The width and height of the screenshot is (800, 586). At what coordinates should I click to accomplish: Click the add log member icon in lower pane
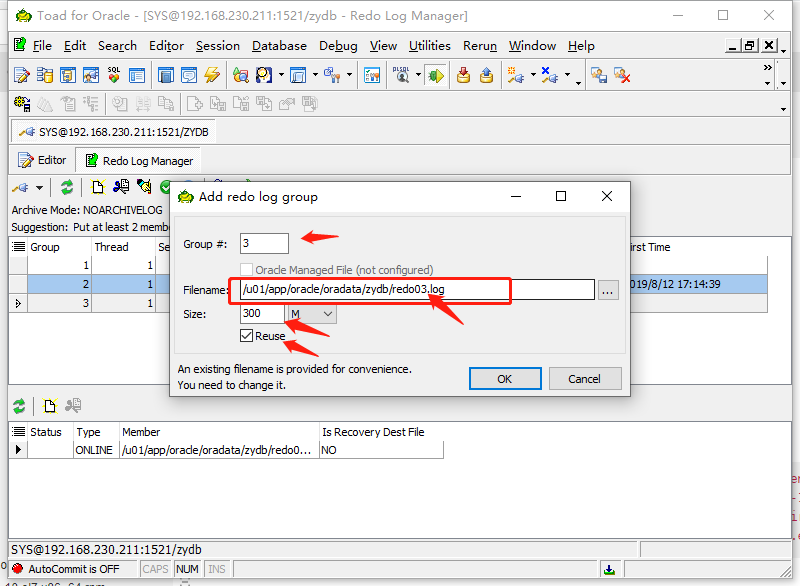click(x=49, y=406)
